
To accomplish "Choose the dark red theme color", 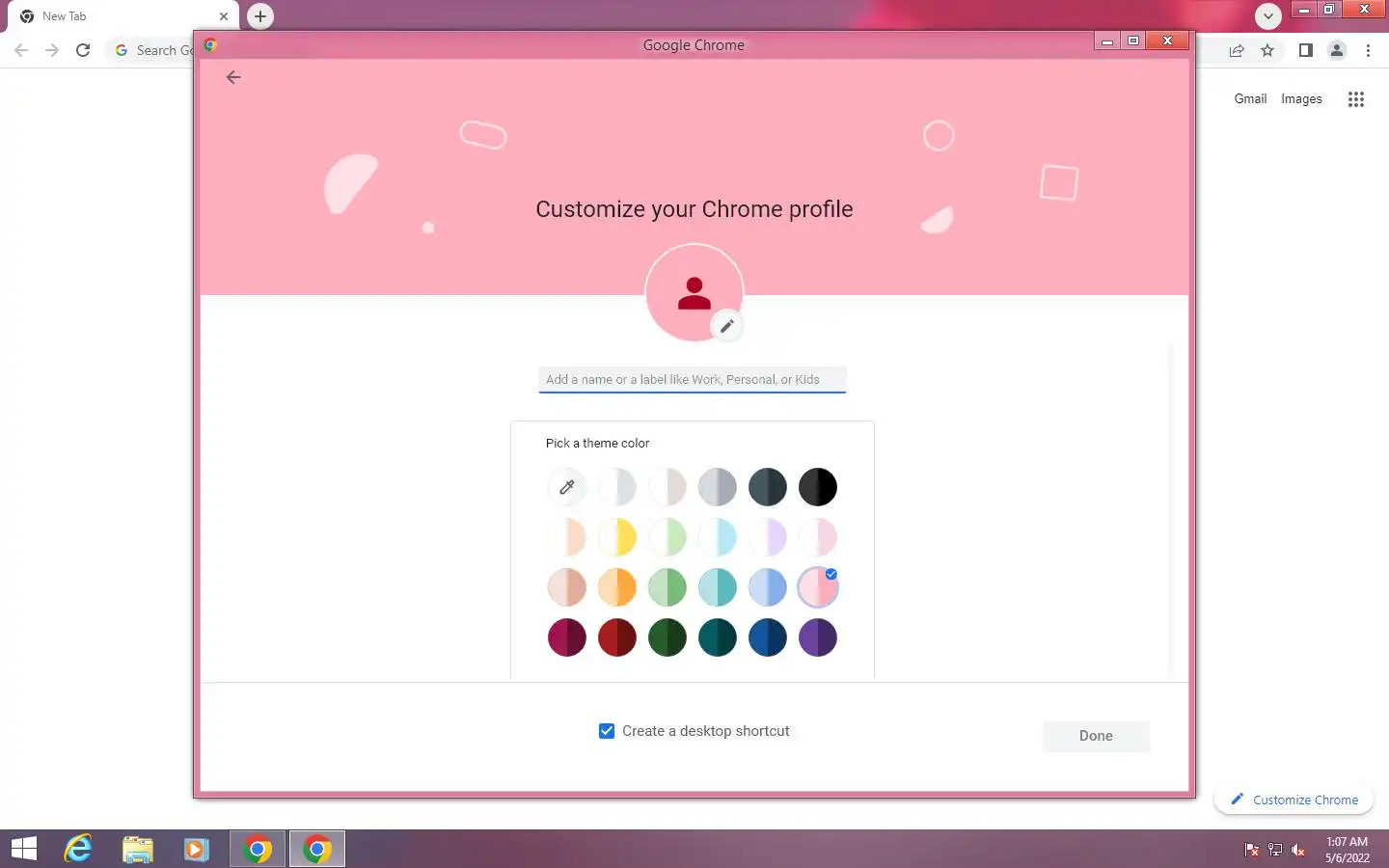I will tap(617, 637).
